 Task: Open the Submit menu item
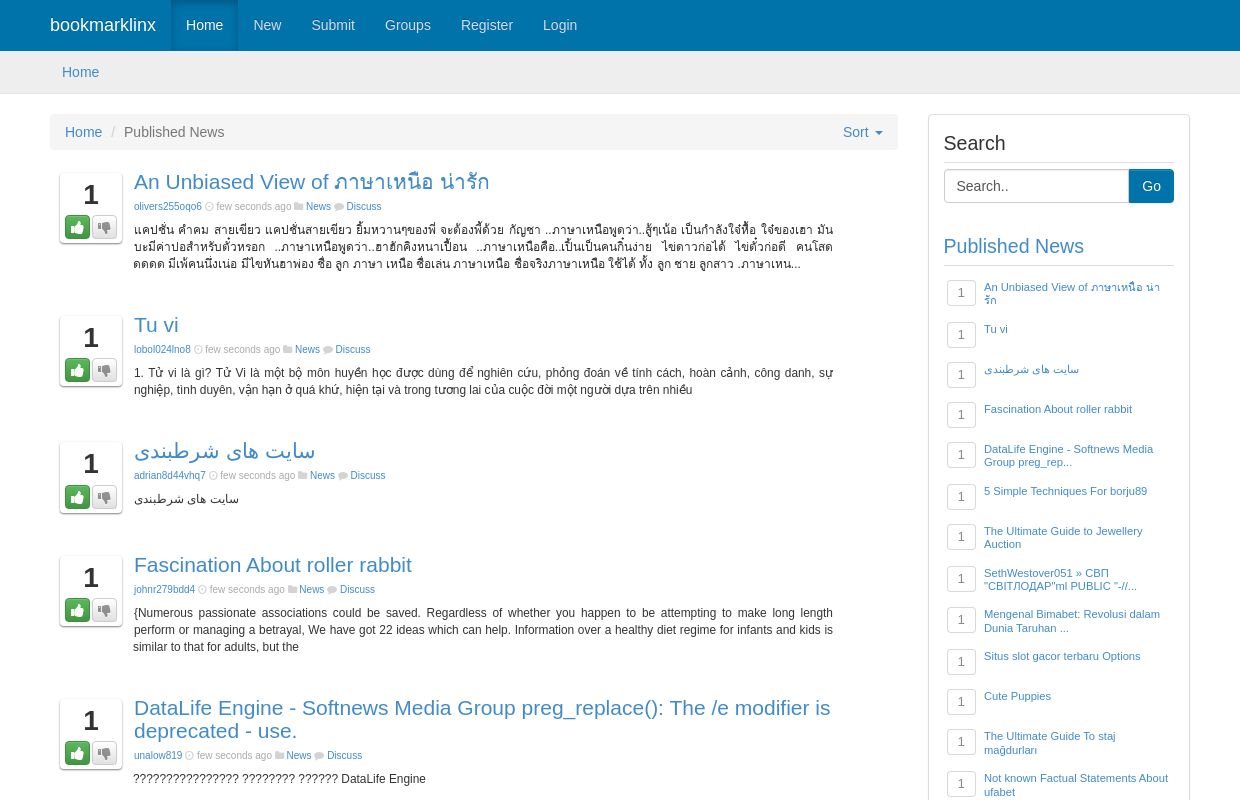pos(333,25)
